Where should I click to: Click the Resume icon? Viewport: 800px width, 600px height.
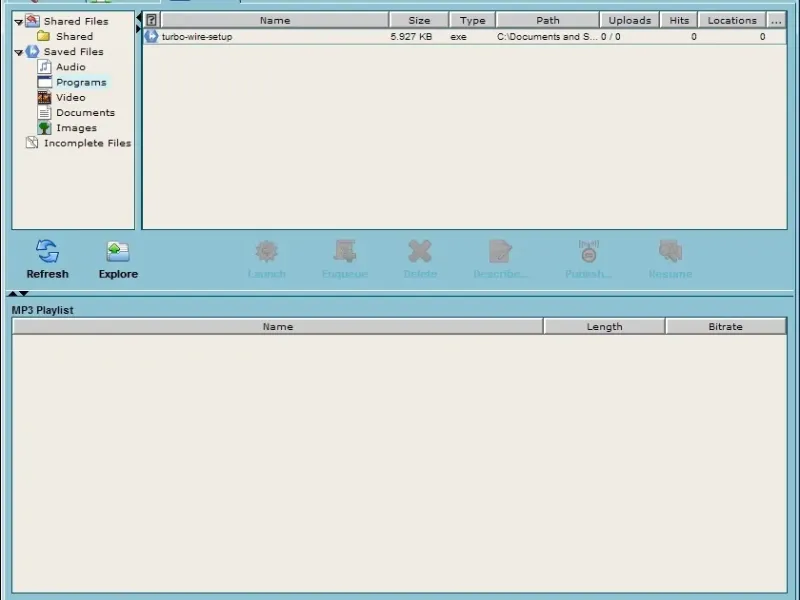tap(670, 251)
